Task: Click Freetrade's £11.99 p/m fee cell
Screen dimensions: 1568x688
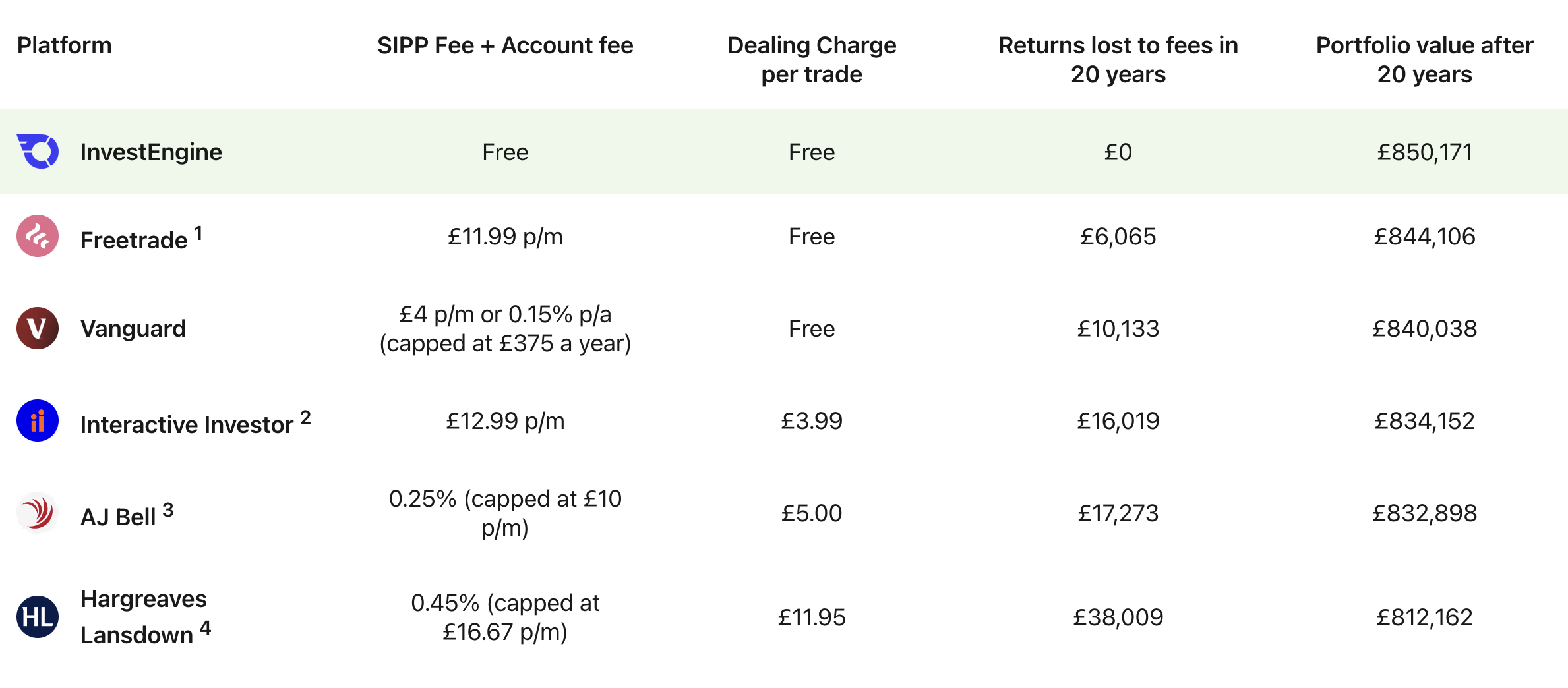Action: pos(505,237)
